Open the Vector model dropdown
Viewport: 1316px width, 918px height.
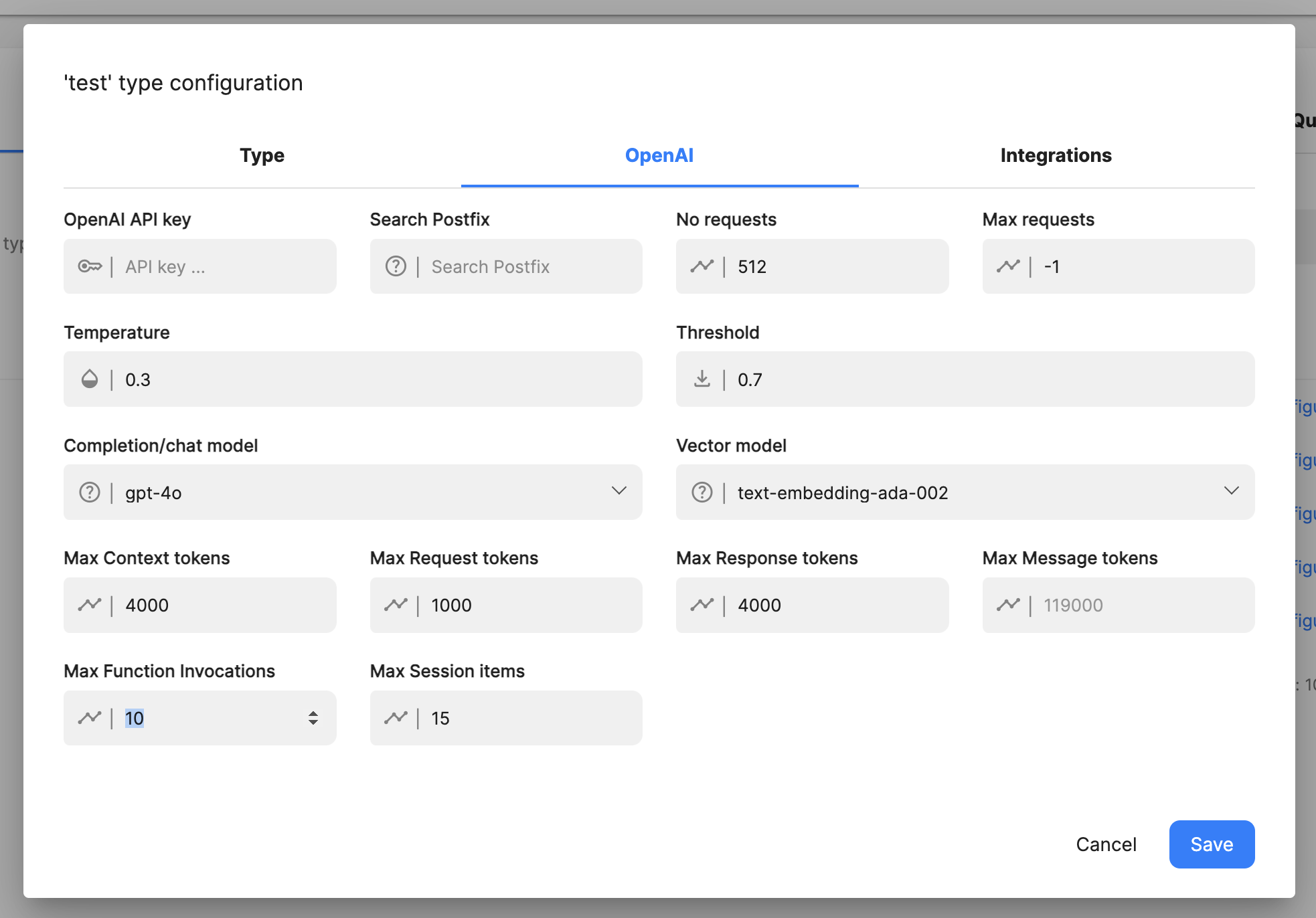point(1230,492)
